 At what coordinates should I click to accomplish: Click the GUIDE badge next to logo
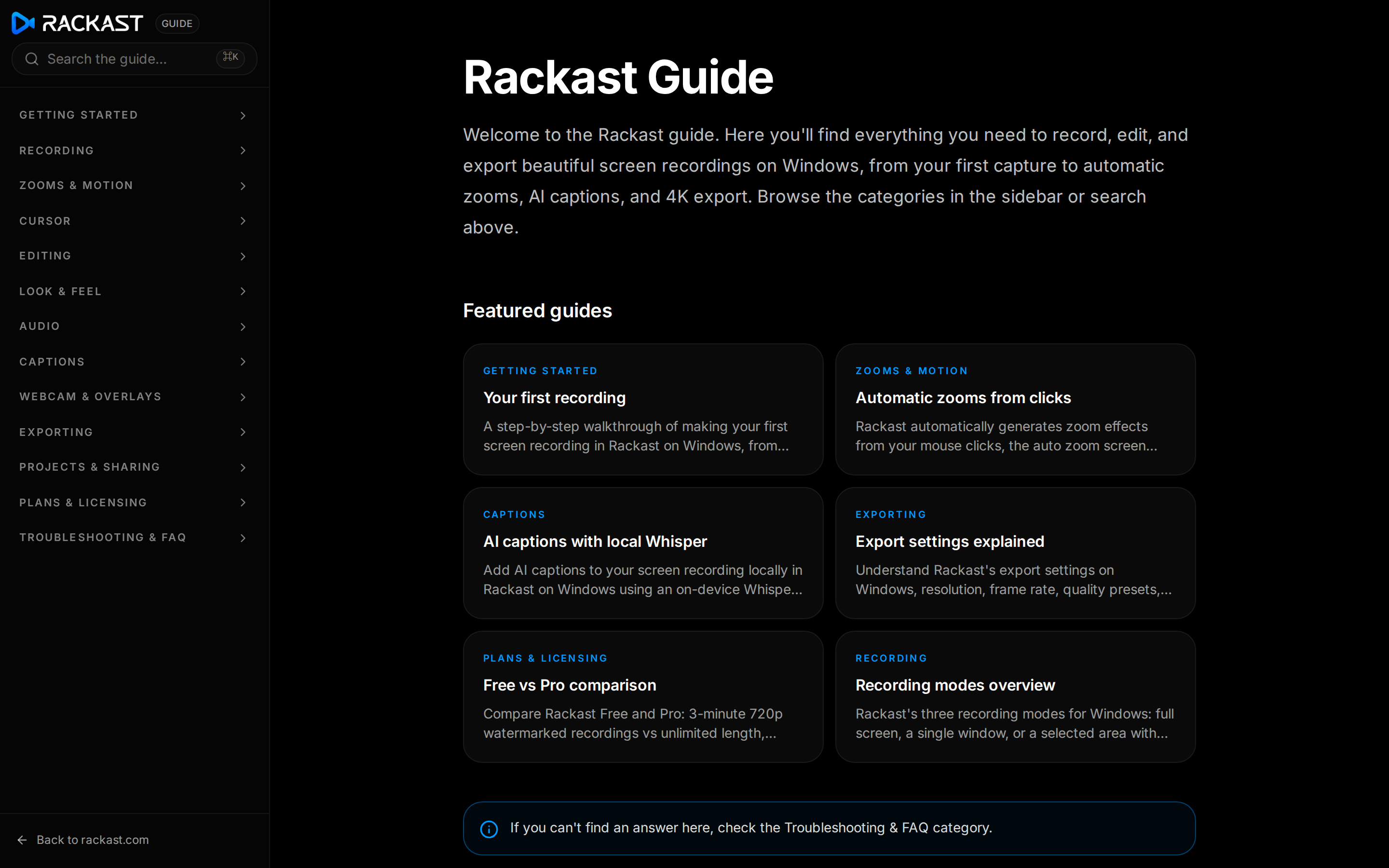(177, 24)
